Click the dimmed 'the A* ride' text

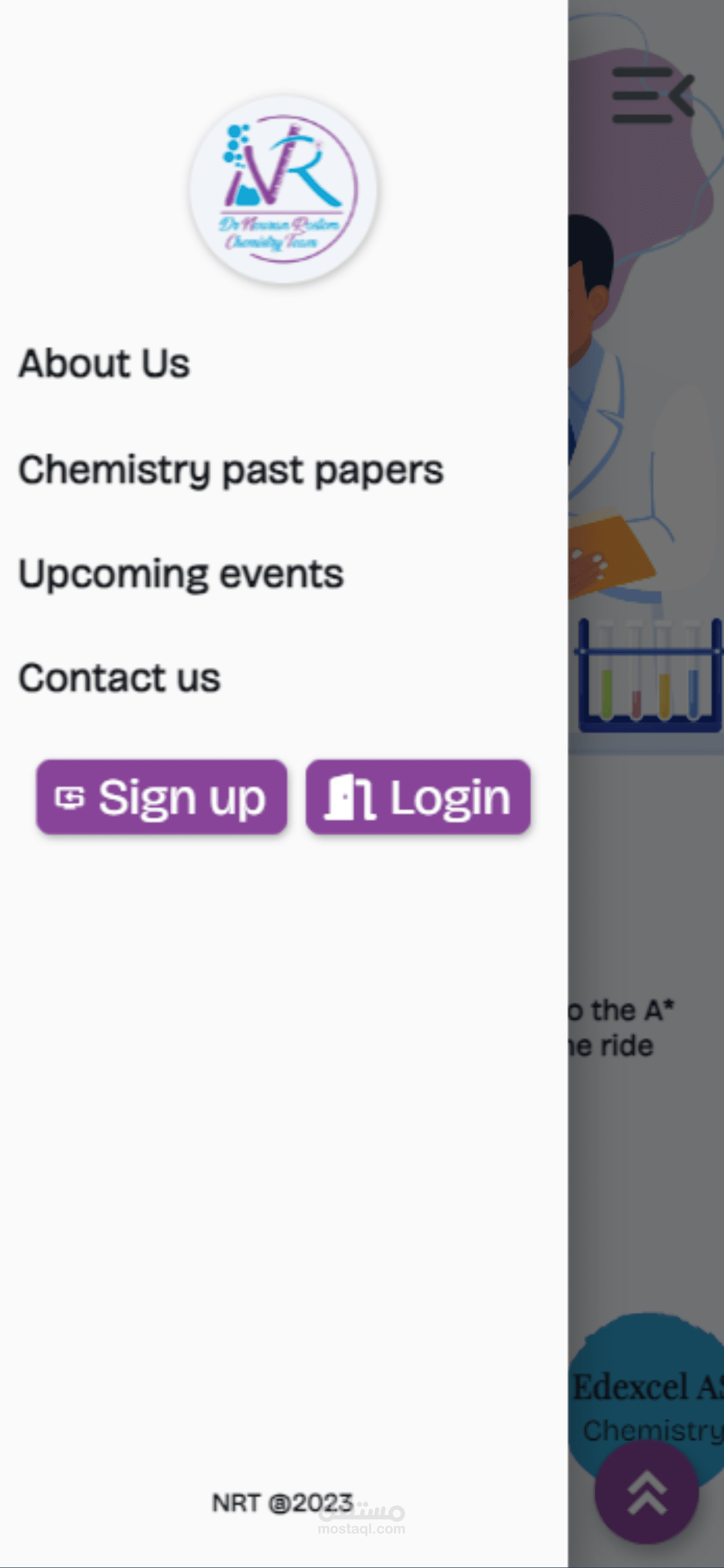pos(621,1028)
